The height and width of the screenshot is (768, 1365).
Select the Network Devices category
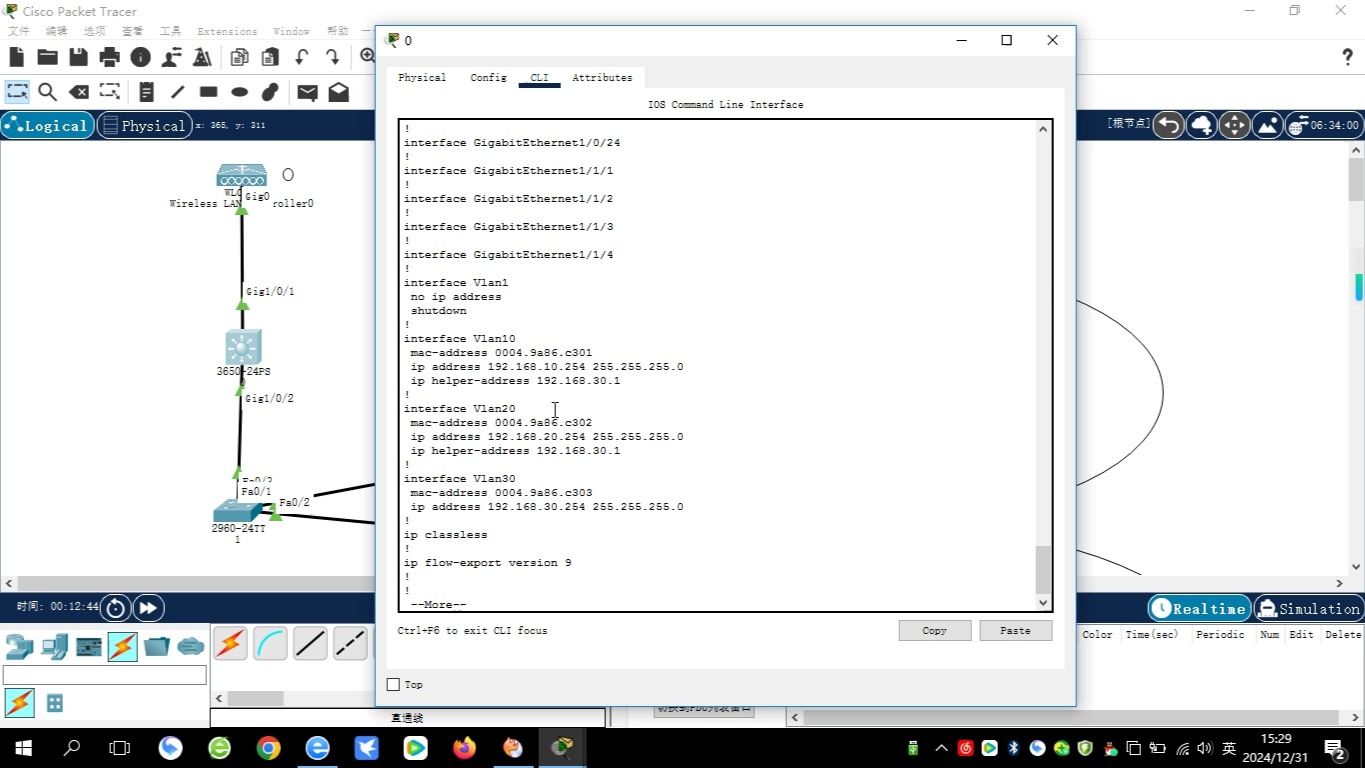tap(20, 647)
